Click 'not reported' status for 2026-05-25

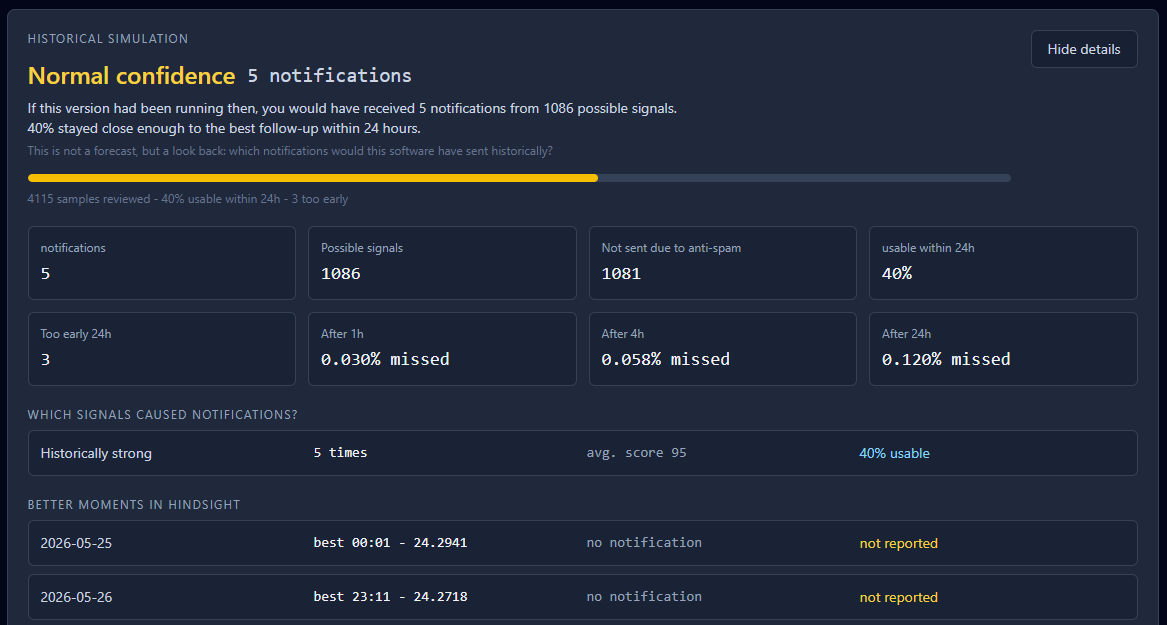898,543
